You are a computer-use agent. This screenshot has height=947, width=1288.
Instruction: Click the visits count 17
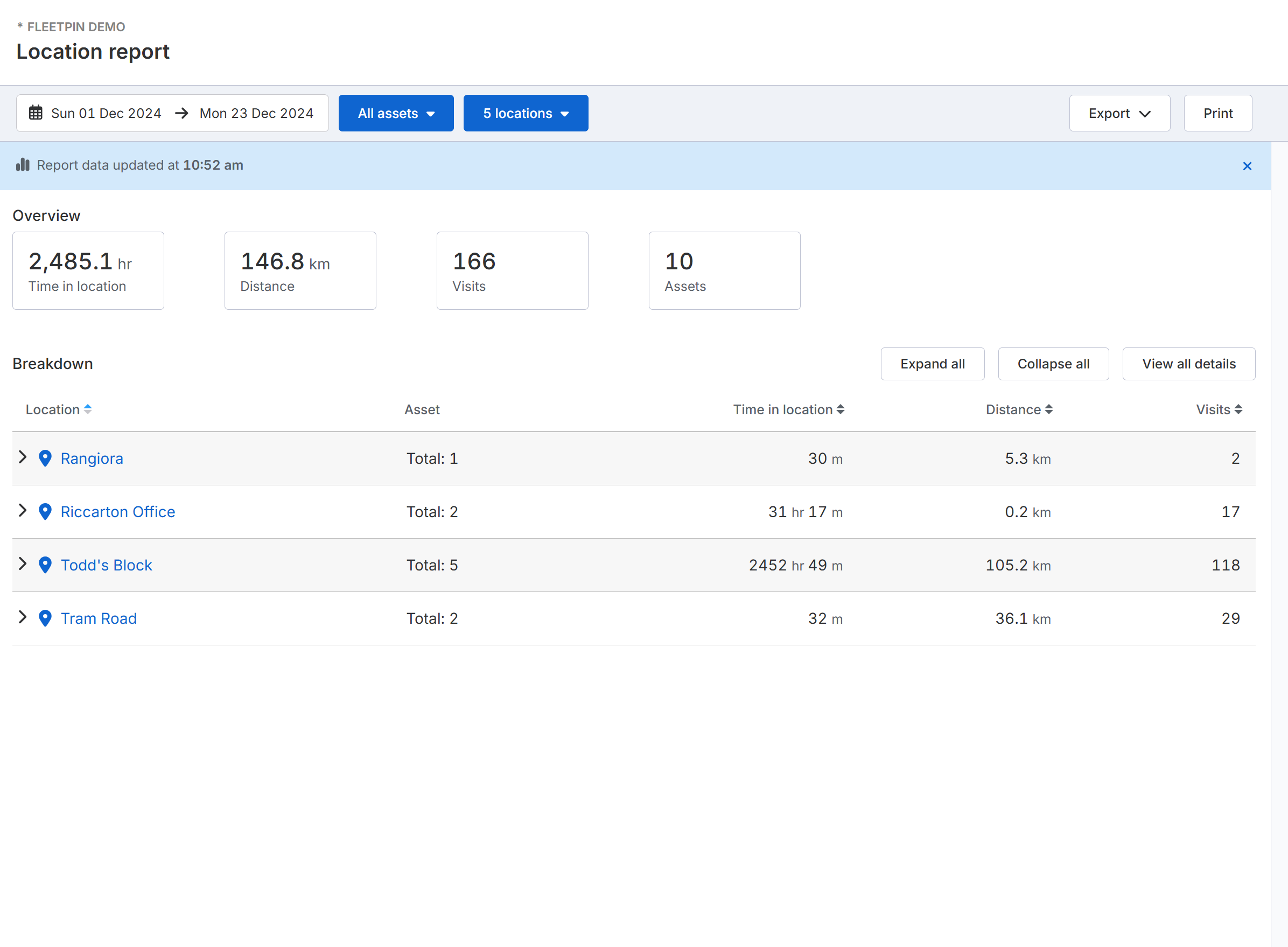1231,512
